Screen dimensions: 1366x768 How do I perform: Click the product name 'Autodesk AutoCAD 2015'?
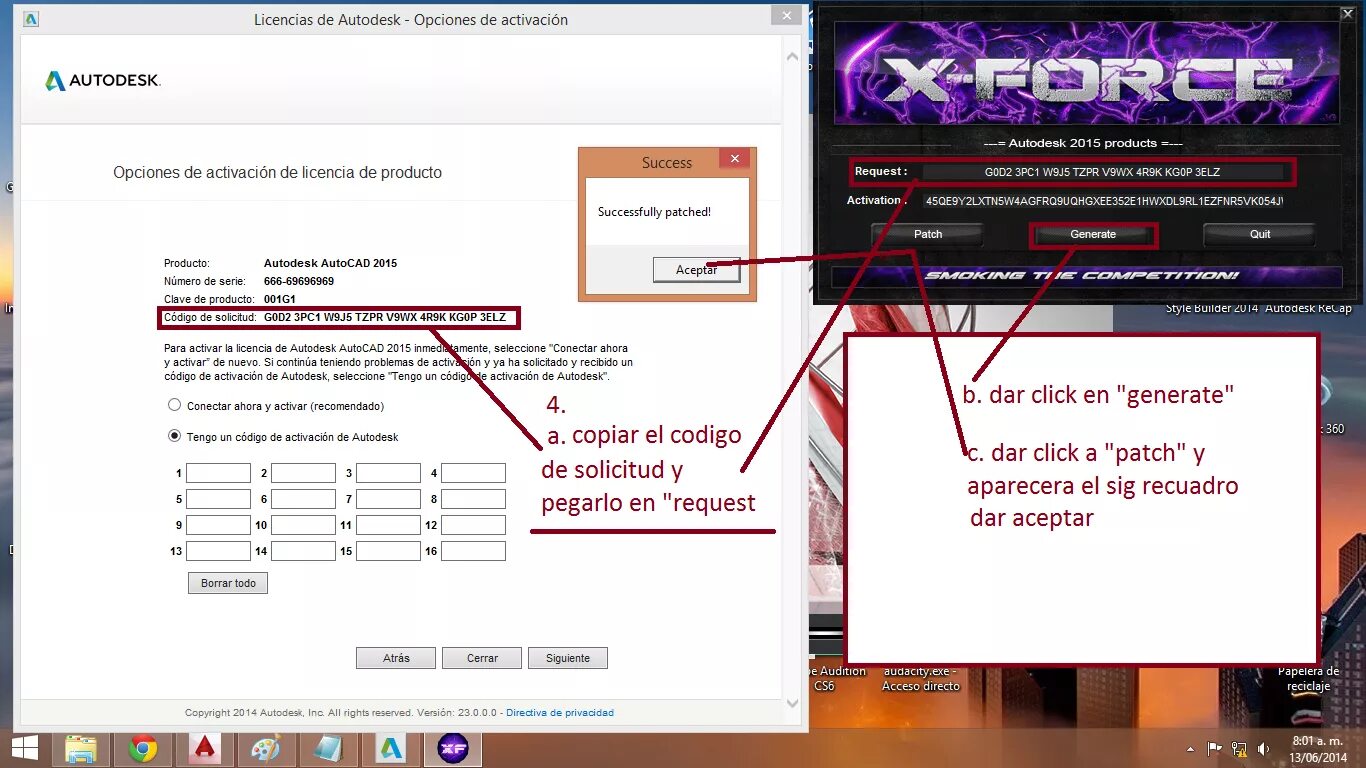(330, 263)
